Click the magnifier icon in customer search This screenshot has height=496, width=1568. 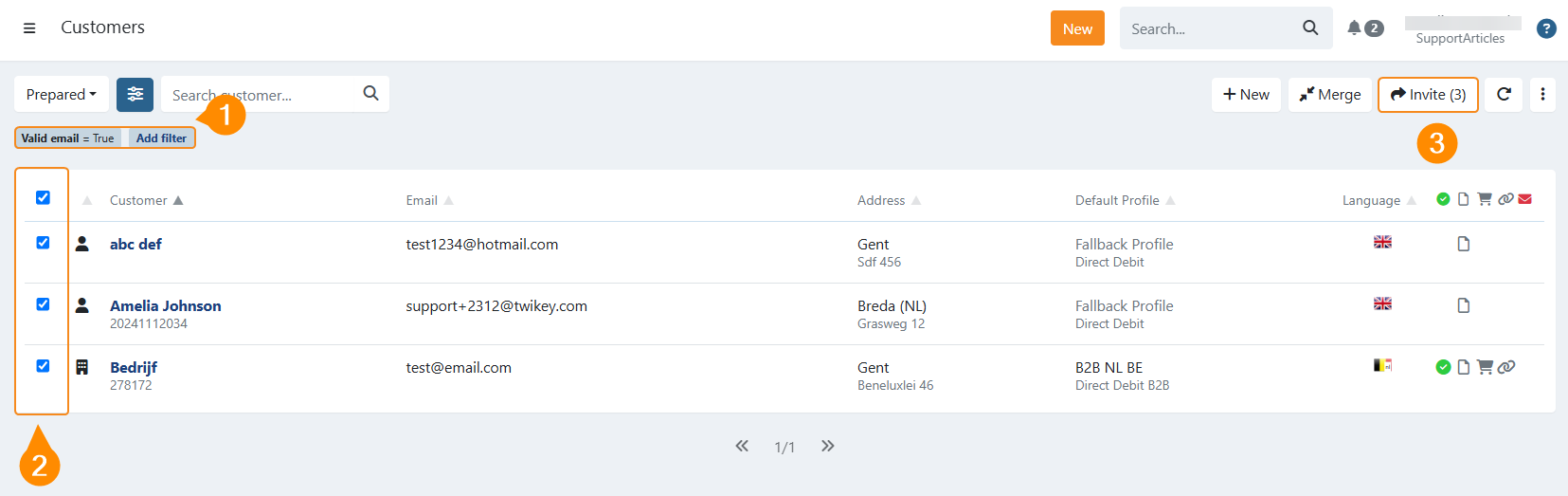[370, 93]
